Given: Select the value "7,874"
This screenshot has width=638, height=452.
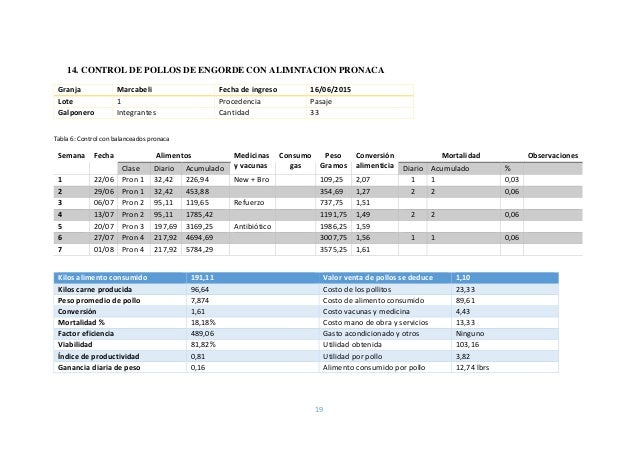Looking at the screenshot, I should pyautogui.click(x=200, y=300).
